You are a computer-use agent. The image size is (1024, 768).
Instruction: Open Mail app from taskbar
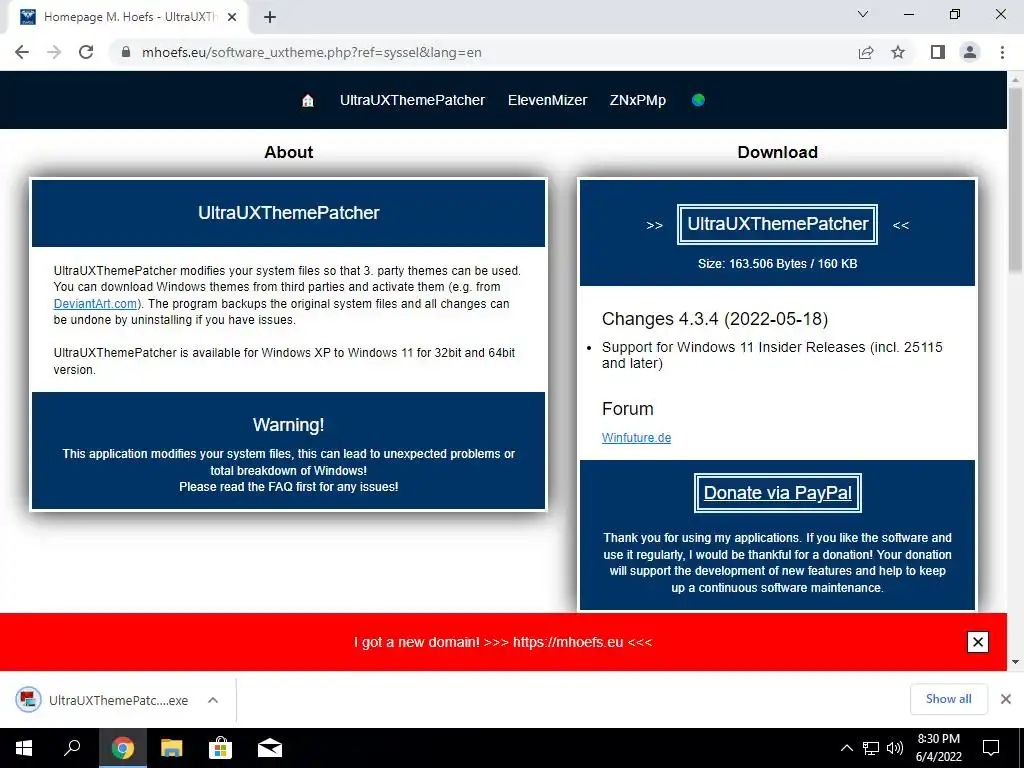point(270,748)
